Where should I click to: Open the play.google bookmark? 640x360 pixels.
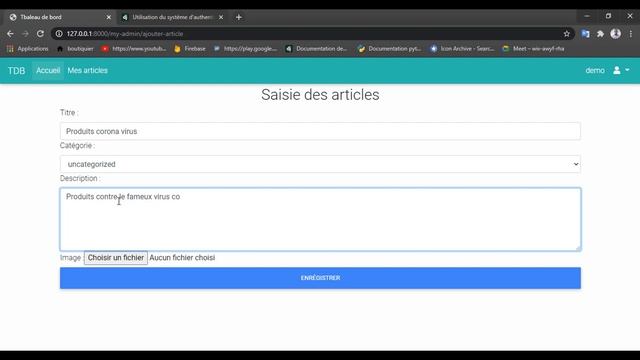pos(245,49)
